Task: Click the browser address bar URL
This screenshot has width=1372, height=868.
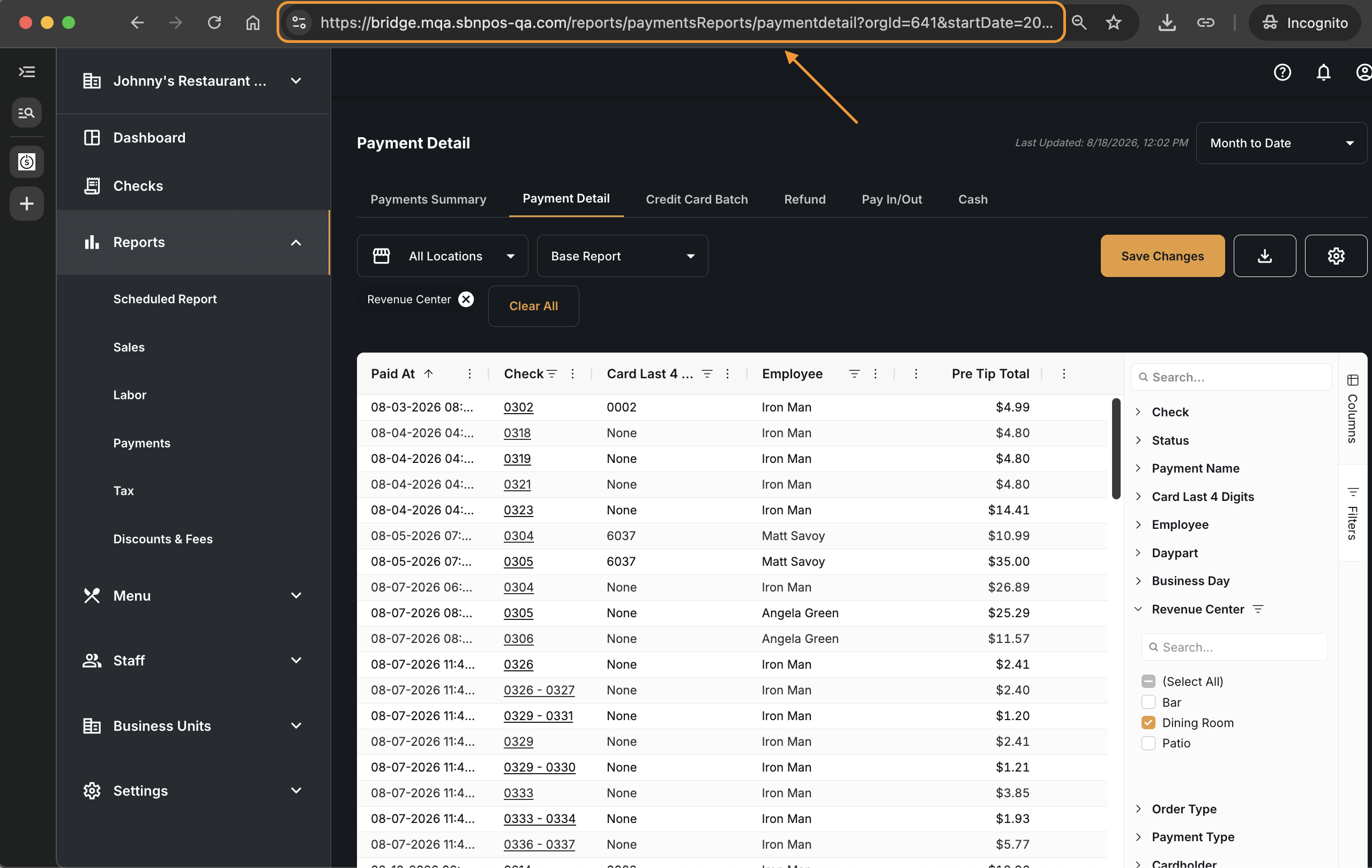Action: click(x=686, y=23)
